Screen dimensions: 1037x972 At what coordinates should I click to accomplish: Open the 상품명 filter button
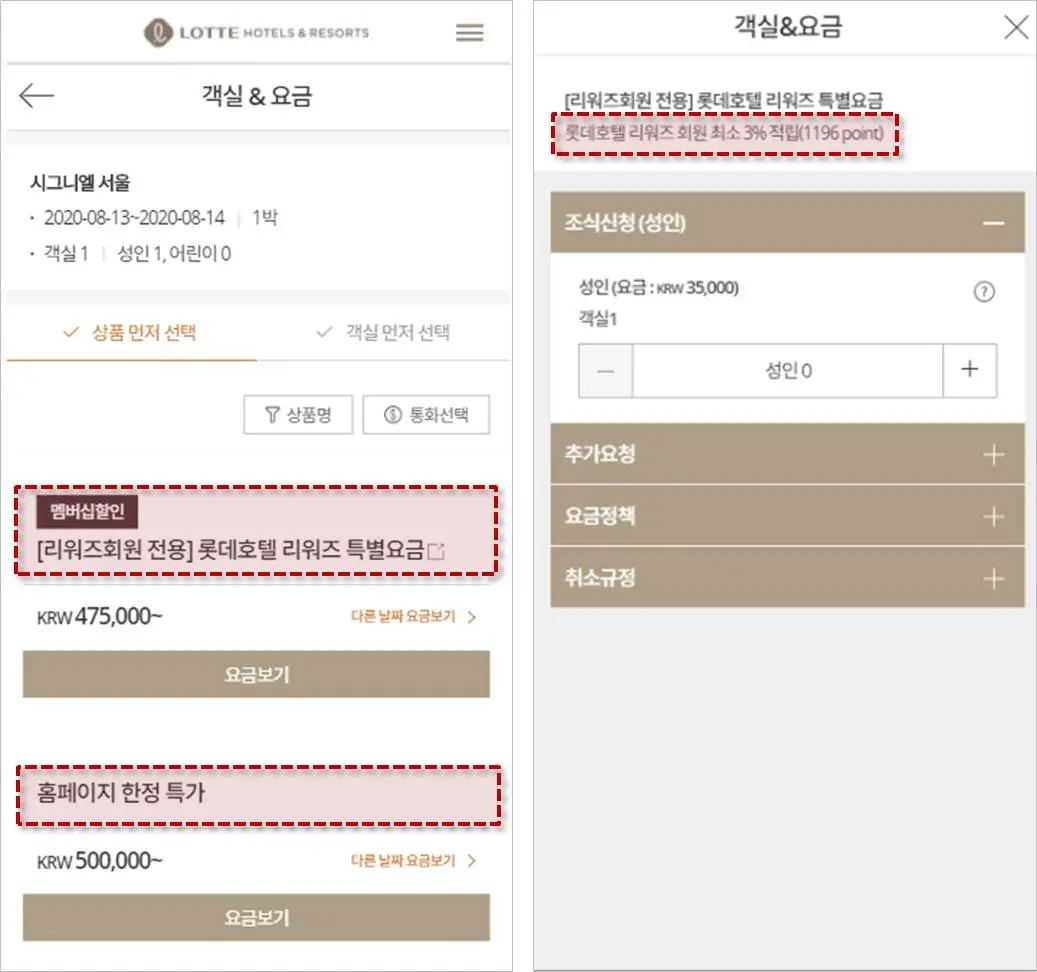click(298, 415)
